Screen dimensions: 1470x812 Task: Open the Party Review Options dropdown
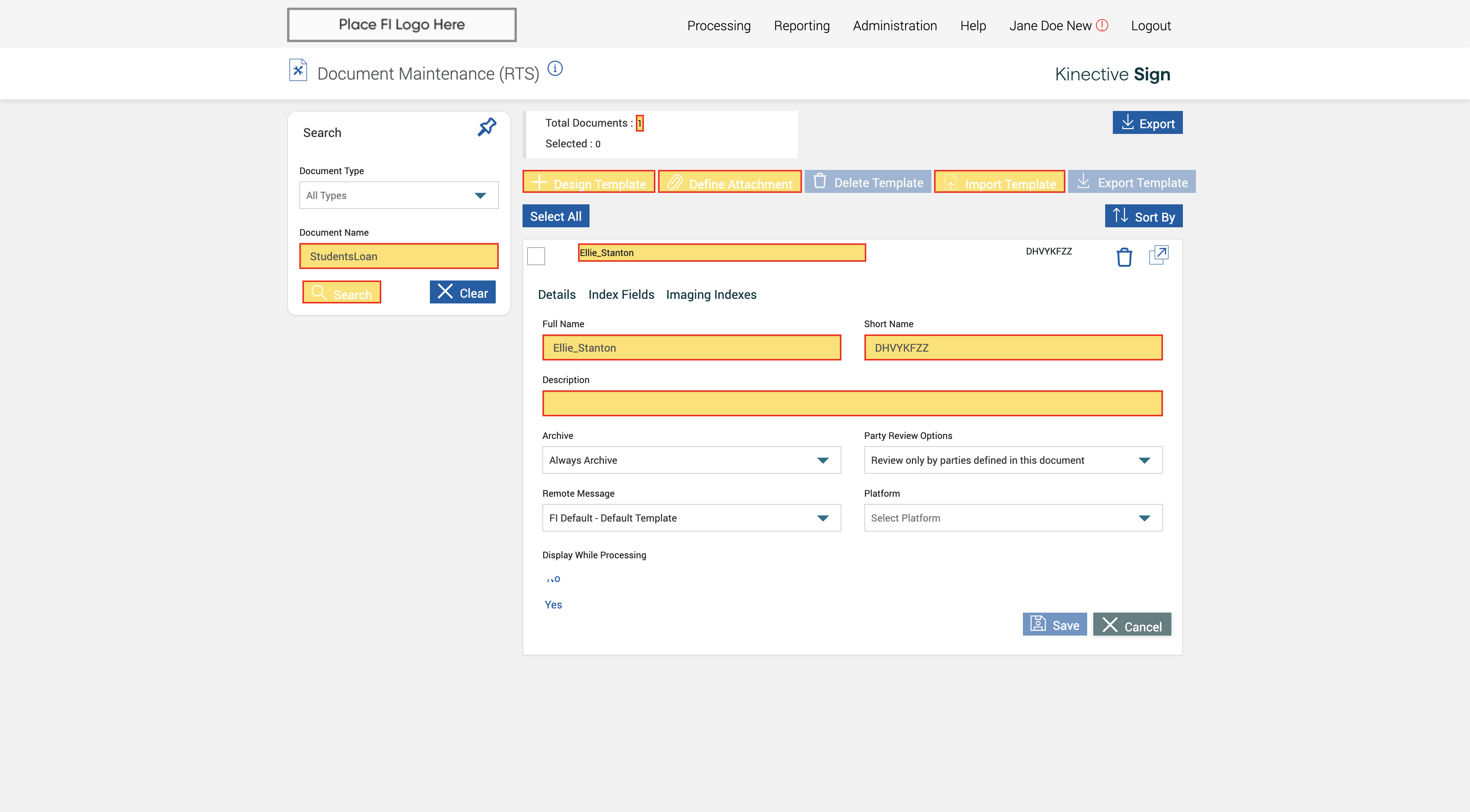1012,460
